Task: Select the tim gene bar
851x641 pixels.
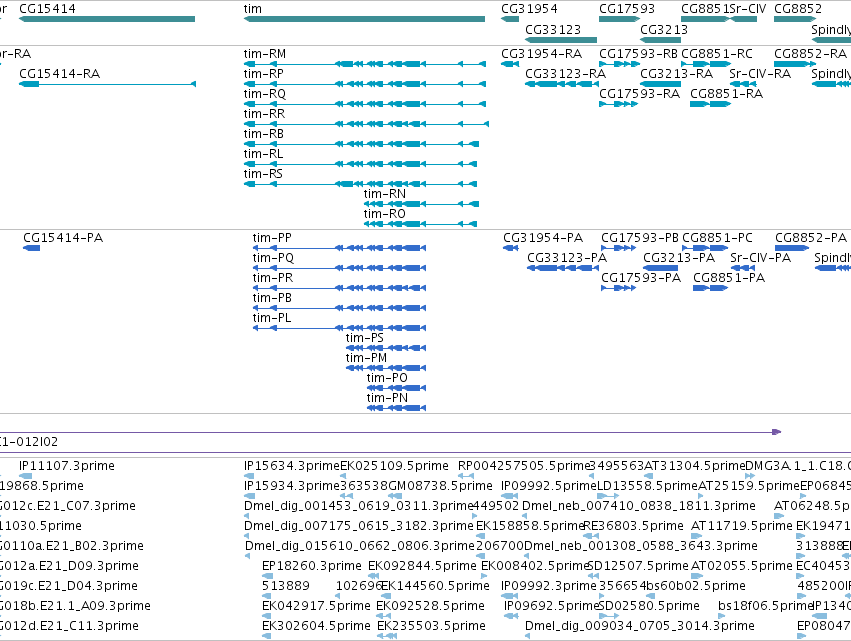Action: pos(364,19)
